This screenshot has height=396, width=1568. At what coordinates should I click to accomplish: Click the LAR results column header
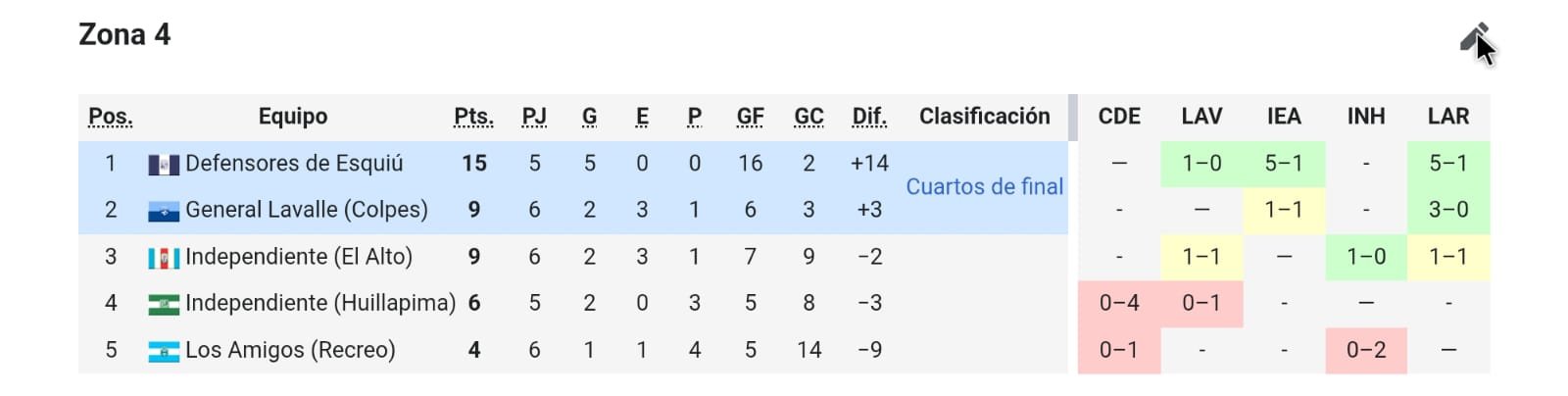coord(1447,117)
